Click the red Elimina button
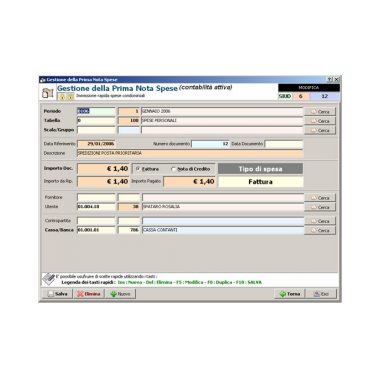 [x=89, y=294]
